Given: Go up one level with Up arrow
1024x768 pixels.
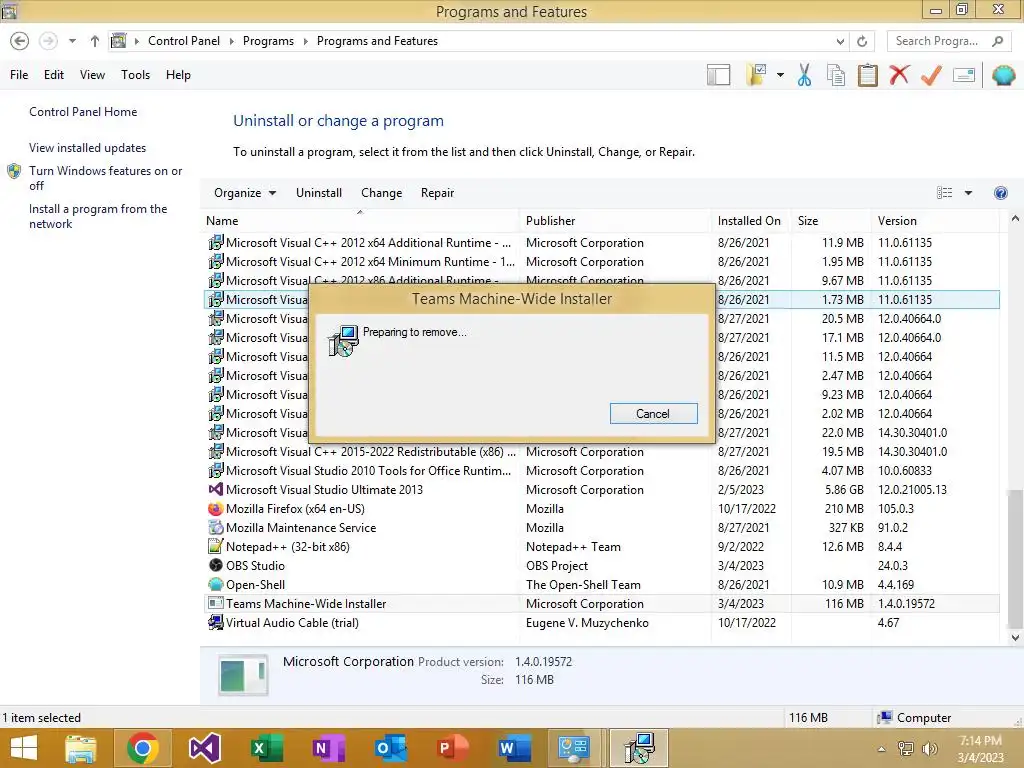Looking at the screenshot, I should point(95,41).
